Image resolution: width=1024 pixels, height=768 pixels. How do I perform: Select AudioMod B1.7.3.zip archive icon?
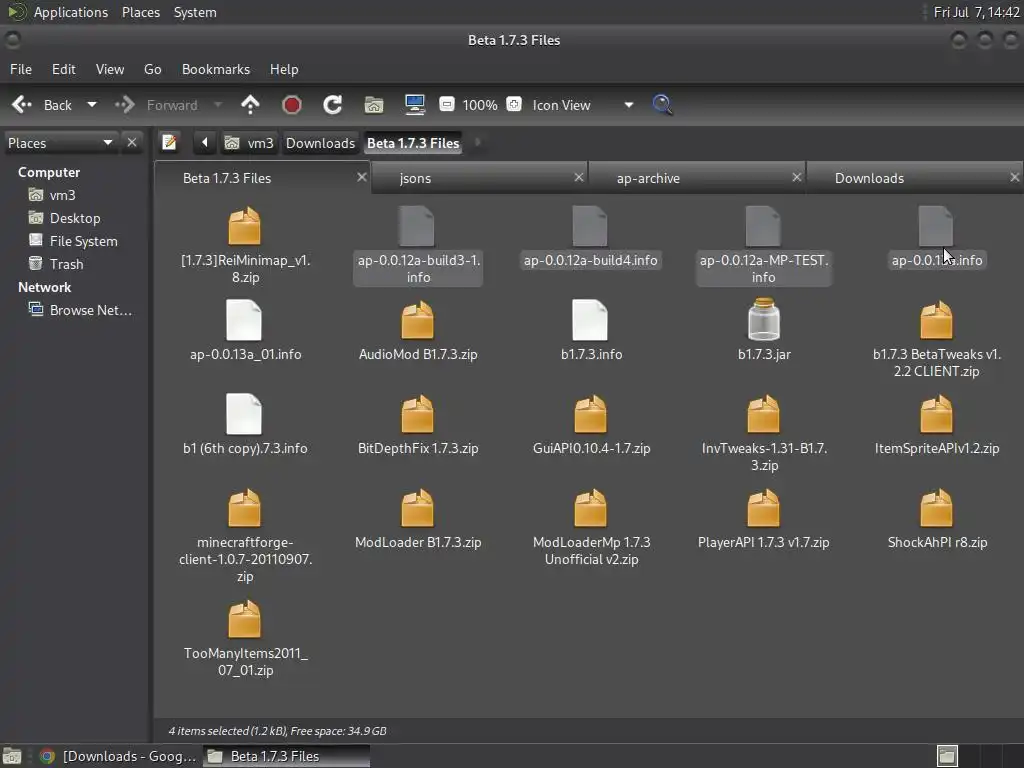(x=417, y=321)
